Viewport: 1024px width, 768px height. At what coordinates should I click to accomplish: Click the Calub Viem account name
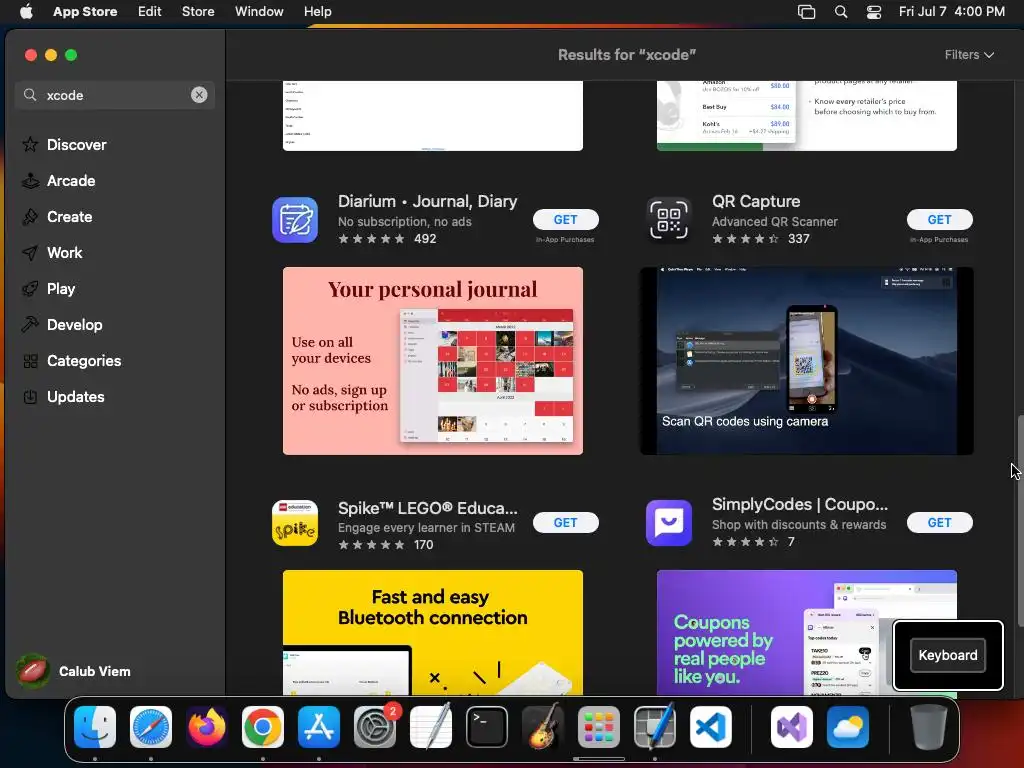pyautogui.click(x=95, y=671)
